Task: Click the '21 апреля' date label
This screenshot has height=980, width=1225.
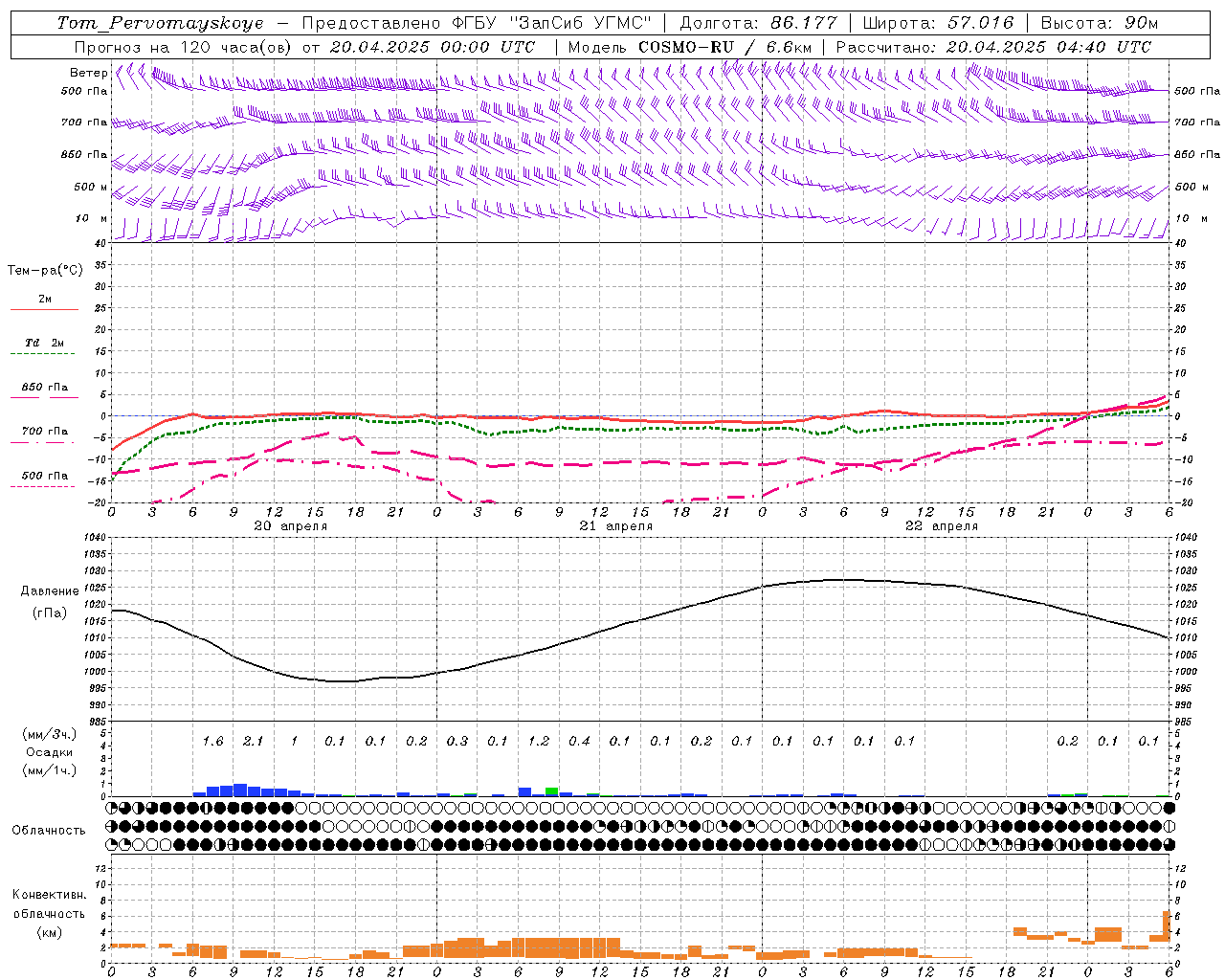Action: pos(616,526)
